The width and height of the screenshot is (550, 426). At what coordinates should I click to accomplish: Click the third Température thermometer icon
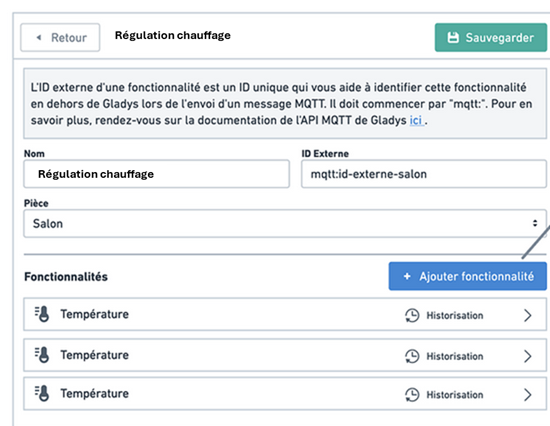pyautogui.click(x=42, y=393)
